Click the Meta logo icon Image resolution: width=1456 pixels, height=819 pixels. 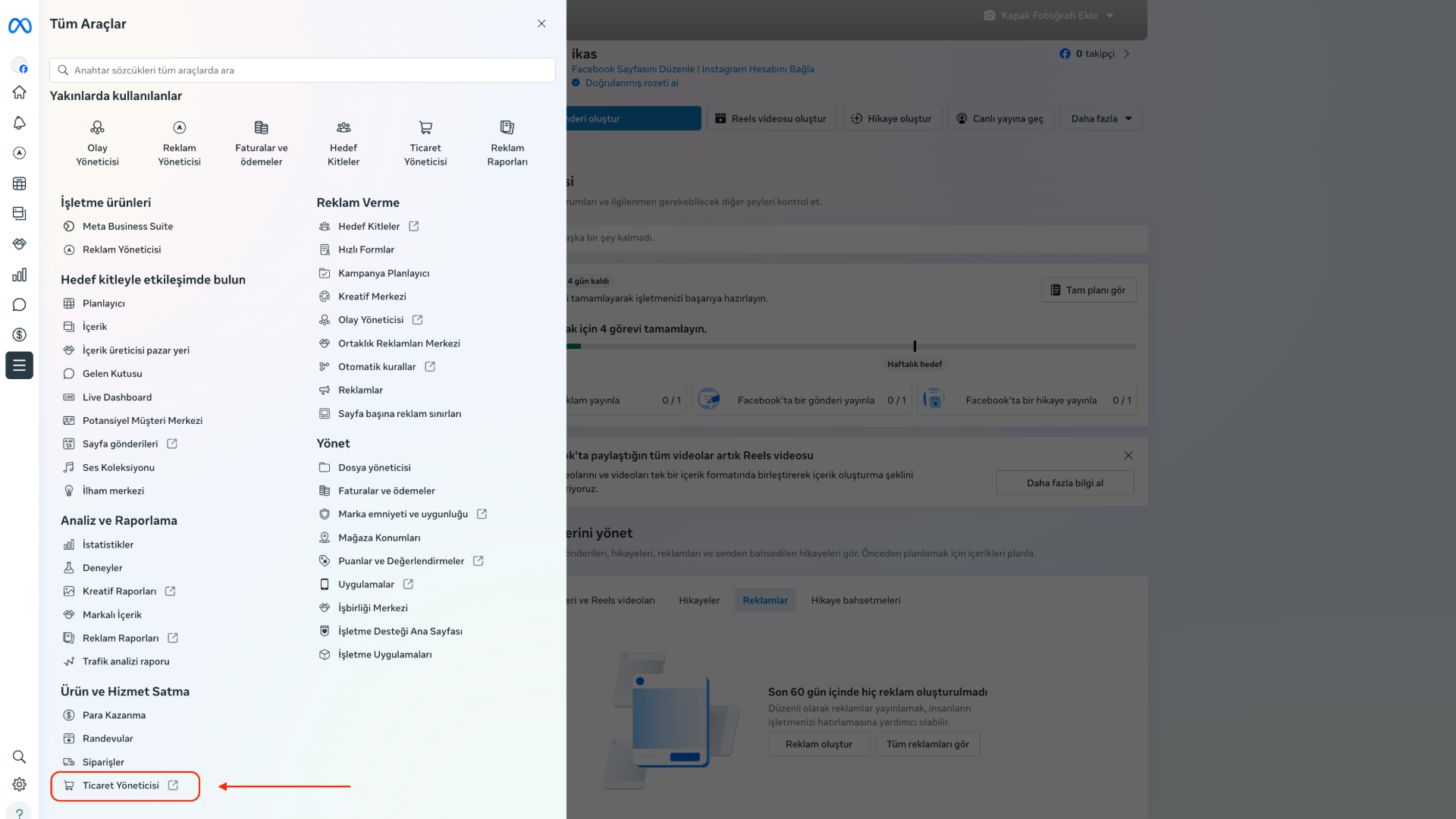(20, 26)
